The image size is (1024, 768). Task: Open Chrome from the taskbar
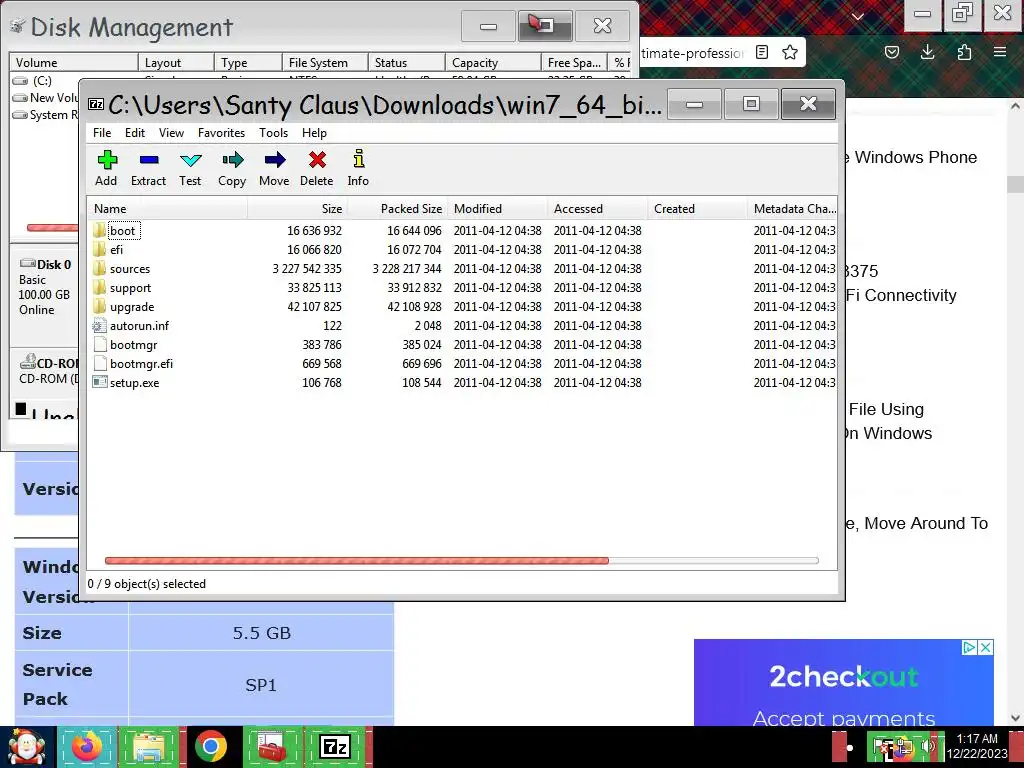pos(210,746)
